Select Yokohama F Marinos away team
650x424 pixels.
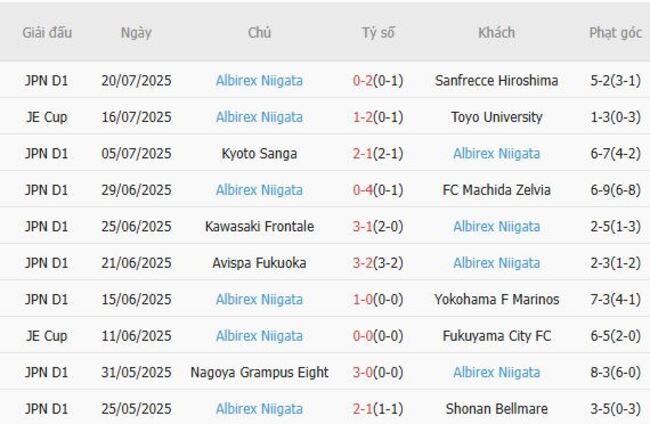496,299
